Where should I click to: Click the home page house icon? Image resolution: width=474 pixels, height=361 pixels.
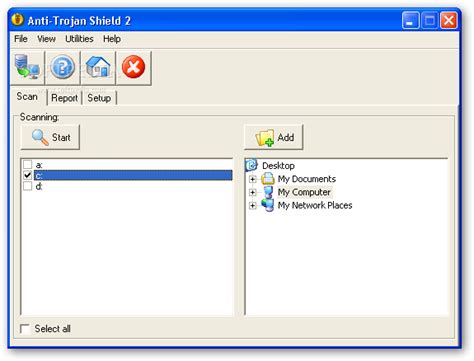[x=98, y=67]
